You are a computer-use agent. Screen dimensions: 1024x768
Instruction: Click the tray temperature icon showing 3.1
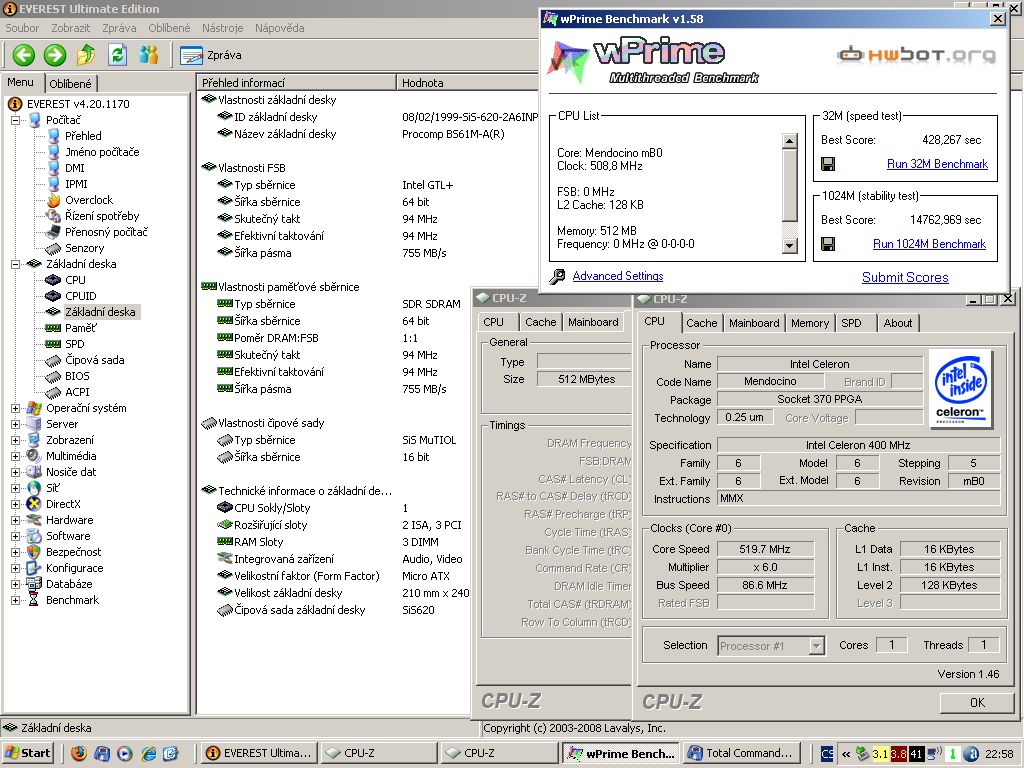(x=880, y=754)
